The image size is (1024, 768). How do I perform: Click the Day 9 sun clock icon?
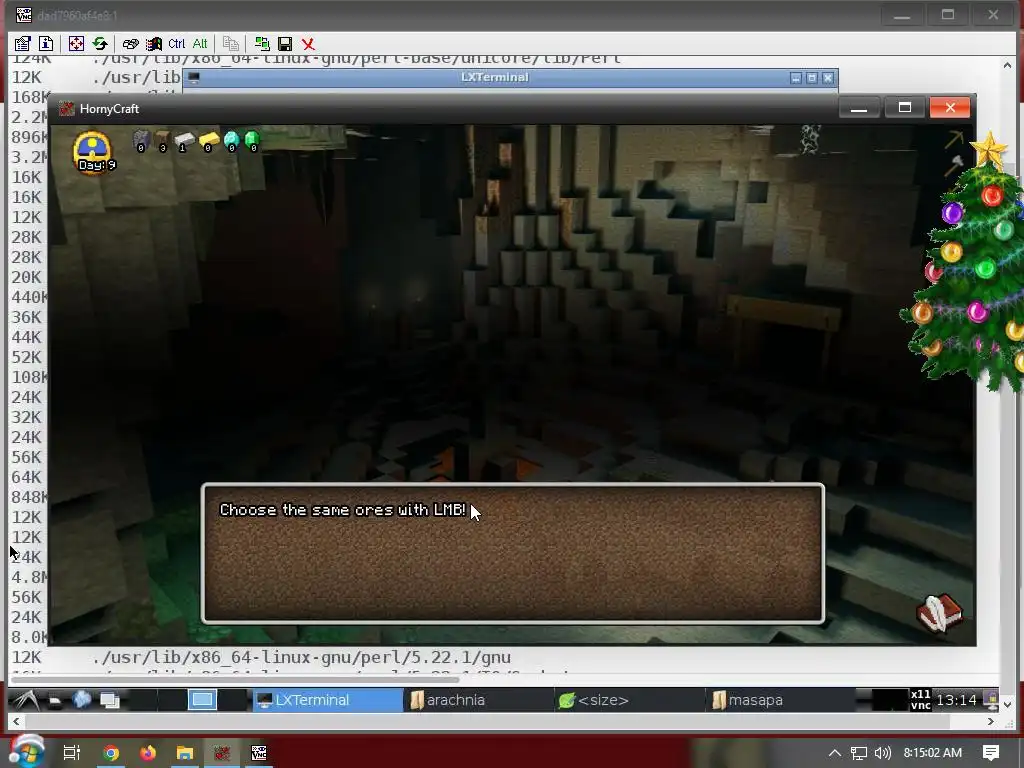(x=93, y=152)
